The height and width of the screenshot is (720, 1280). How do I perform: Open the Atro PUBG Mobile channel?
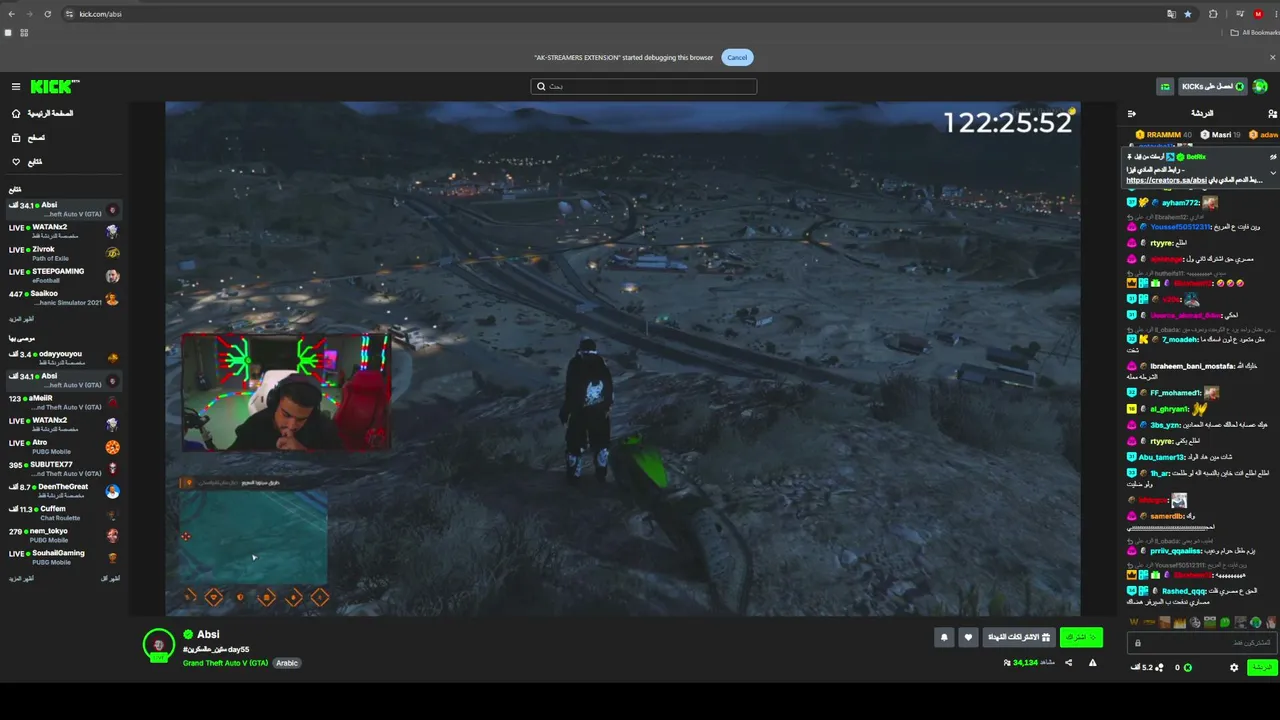point(64,446)
